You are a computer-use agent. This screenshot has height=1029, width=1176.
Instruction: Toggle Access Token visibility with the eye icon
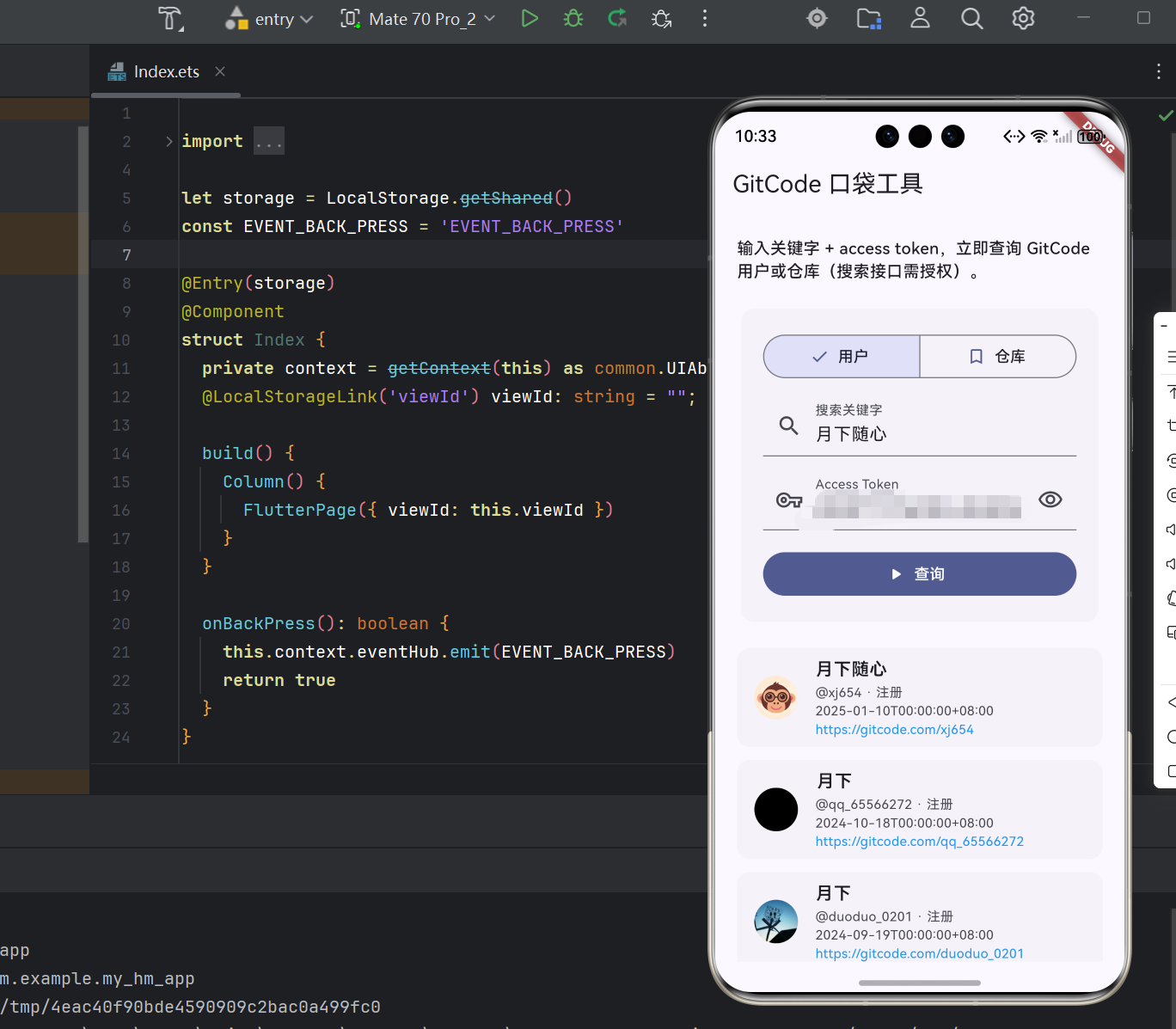click(x=1050, y=499)
